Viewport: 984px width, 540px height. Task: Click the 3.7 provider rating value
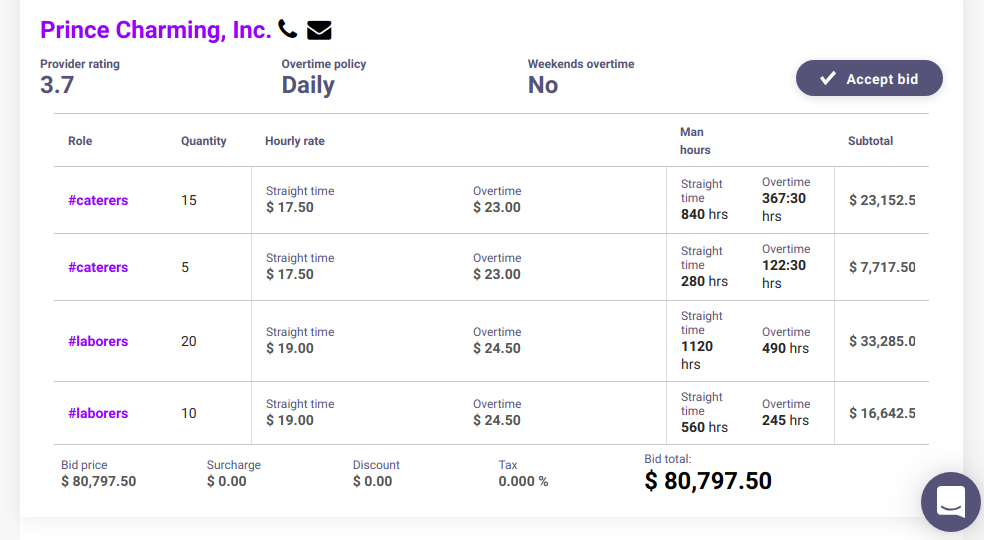(x=57, y=85)
